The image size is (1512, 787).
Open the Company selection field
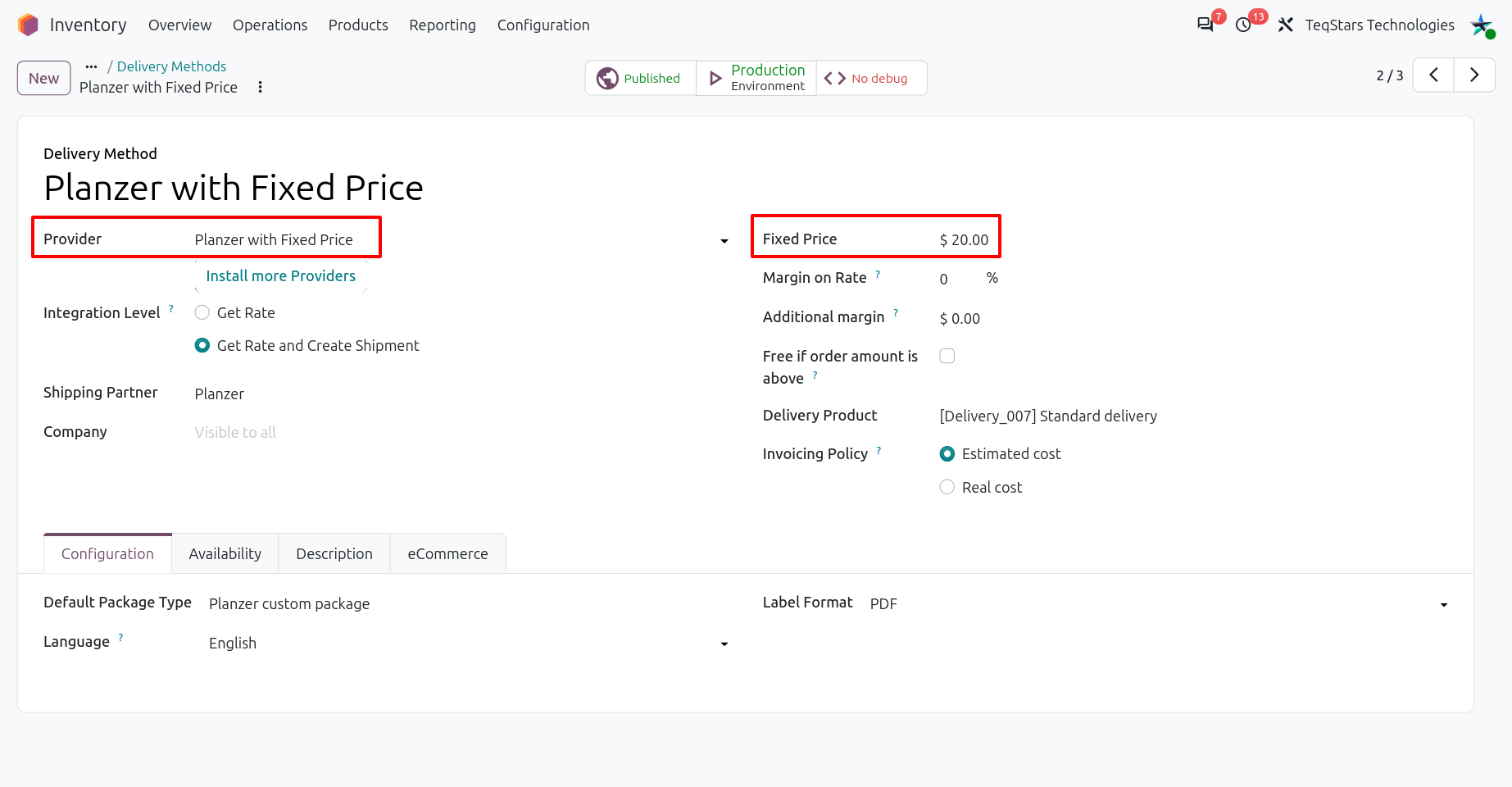point(461,433)
